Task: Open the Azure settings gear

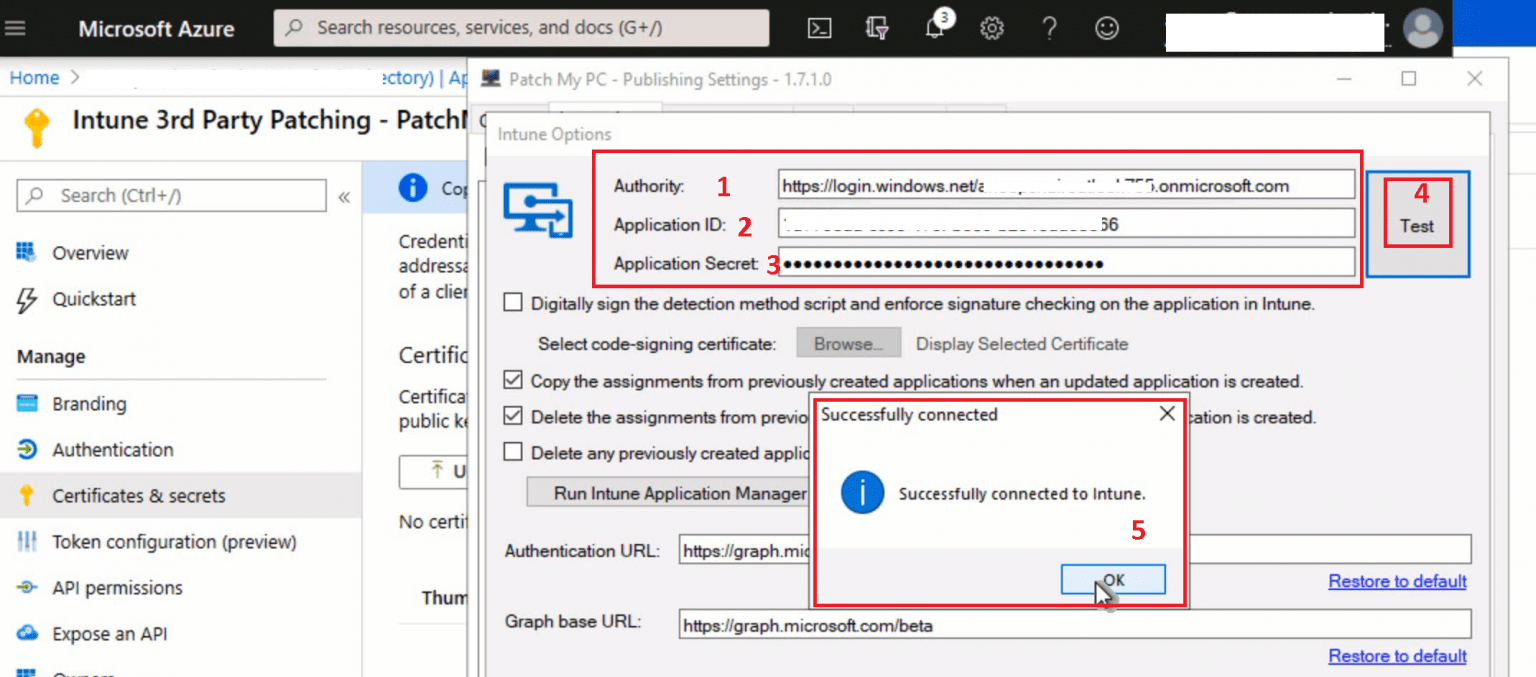Action: point(992,29)
